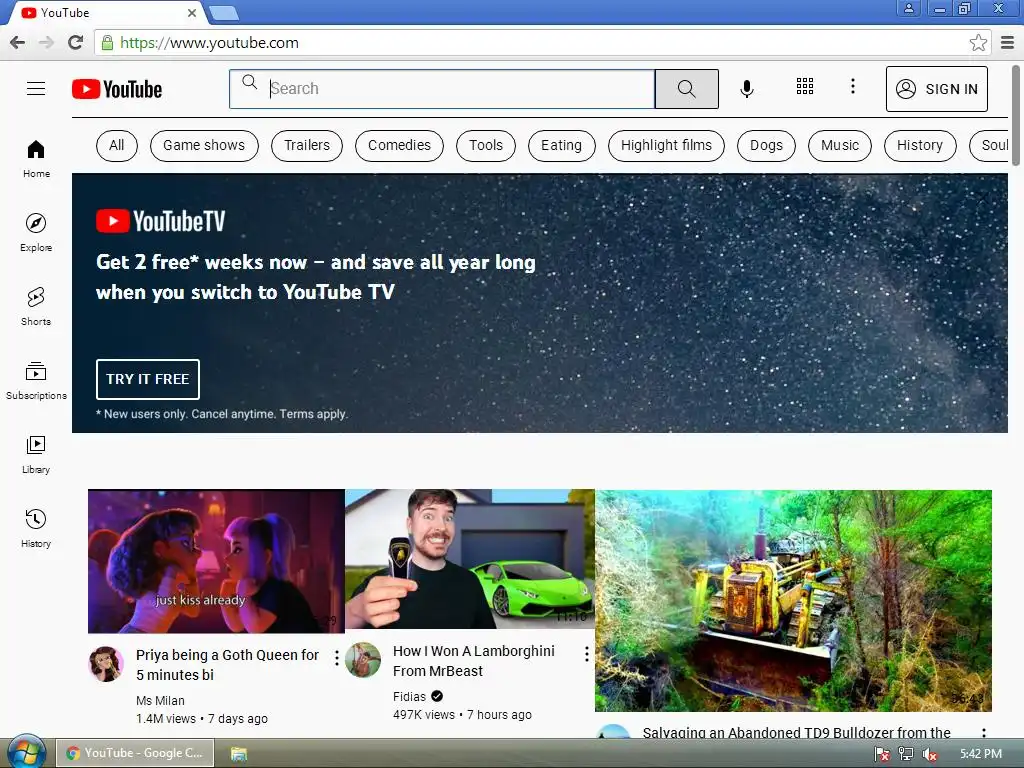
Task: Select the Comedies chip
Action: tap(399, 145)
